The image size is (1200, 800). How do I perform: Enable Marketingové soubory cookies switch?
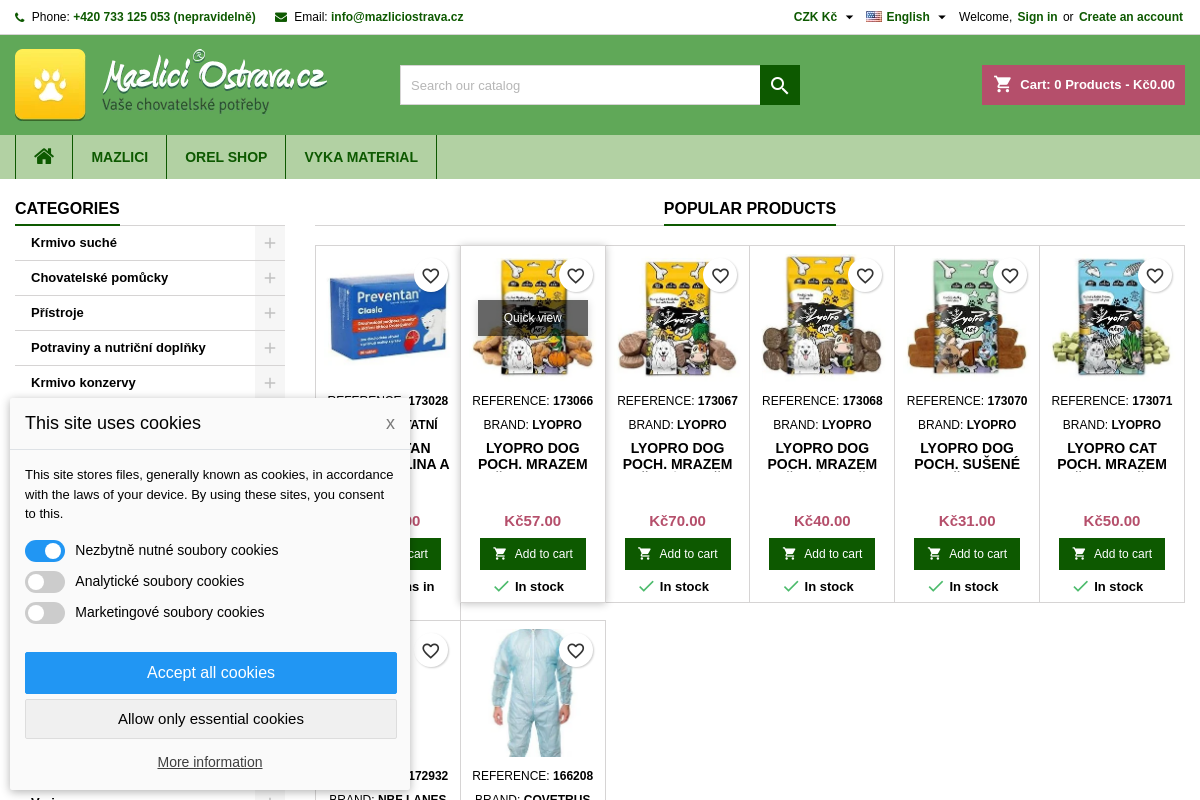[x=45, y=613]
